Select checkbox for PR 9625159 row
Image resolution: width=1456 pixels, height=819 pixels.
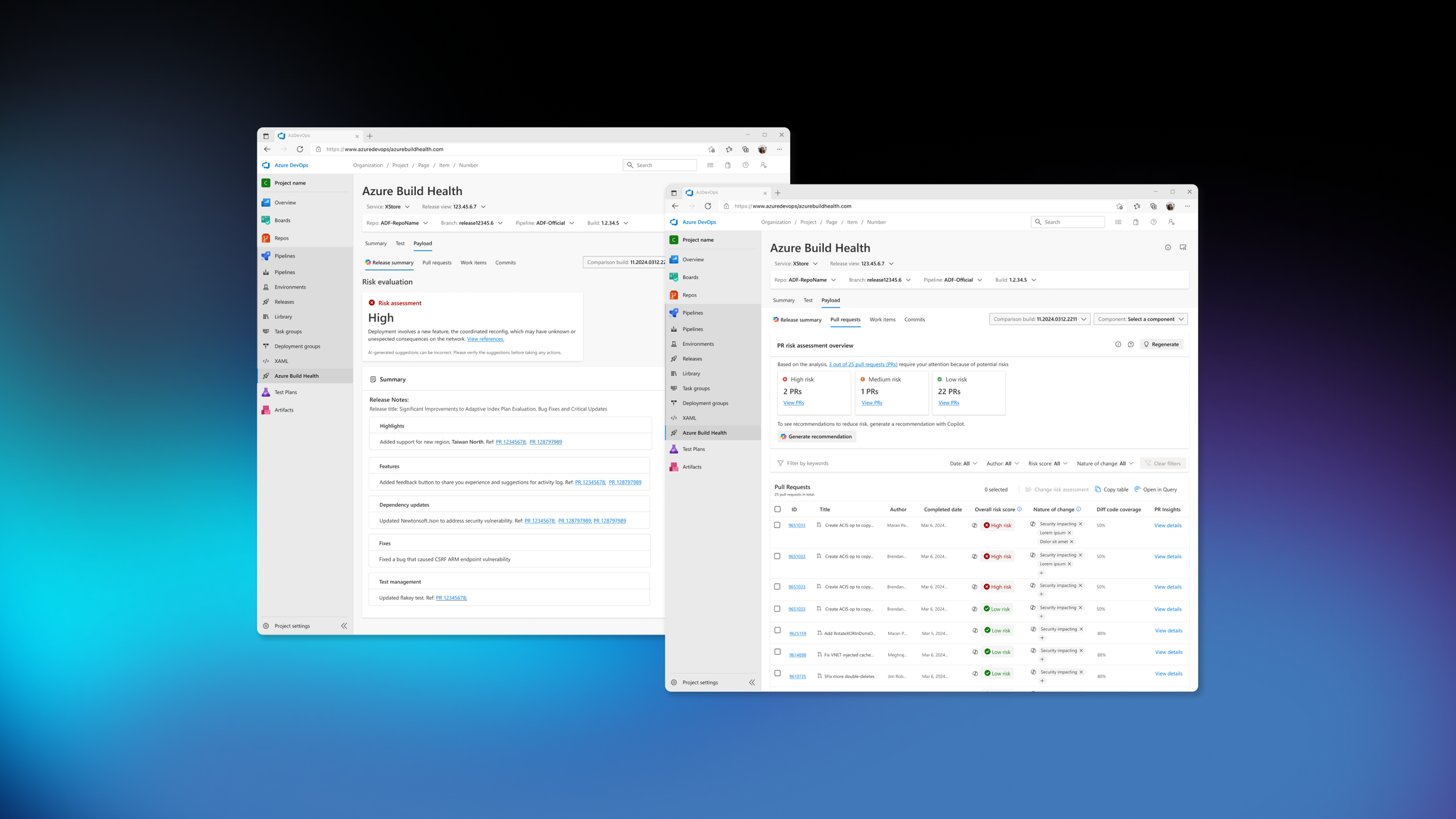click(x=778, y=630)
